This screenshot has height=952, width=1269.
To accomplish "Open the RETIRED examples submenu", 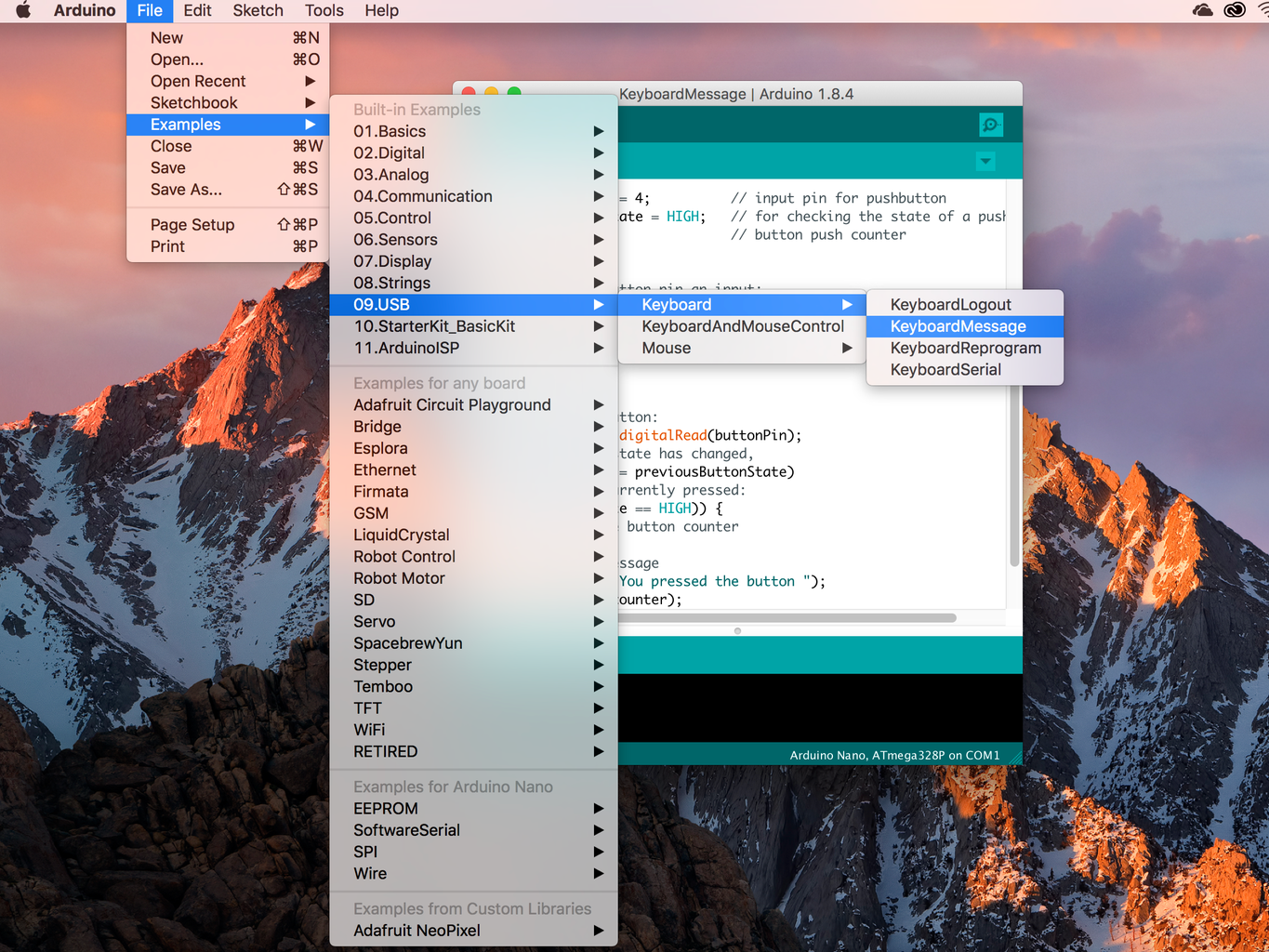I will coord(473,752).
